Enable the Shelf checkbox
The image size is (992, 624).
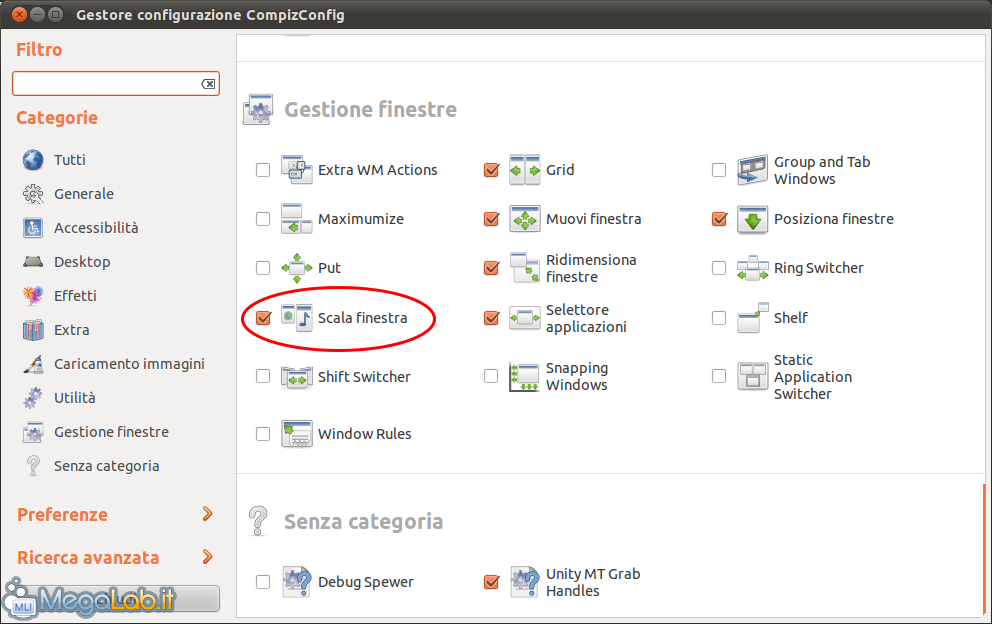tap(719, 318)
